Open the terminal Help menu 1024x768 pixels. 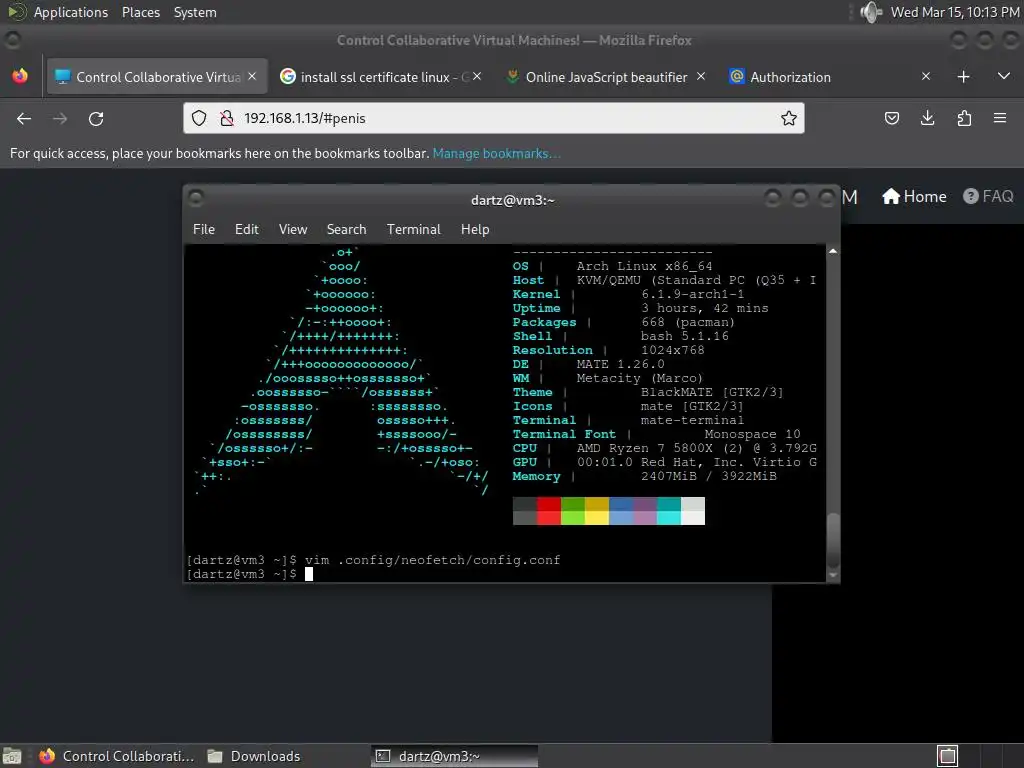475,229
